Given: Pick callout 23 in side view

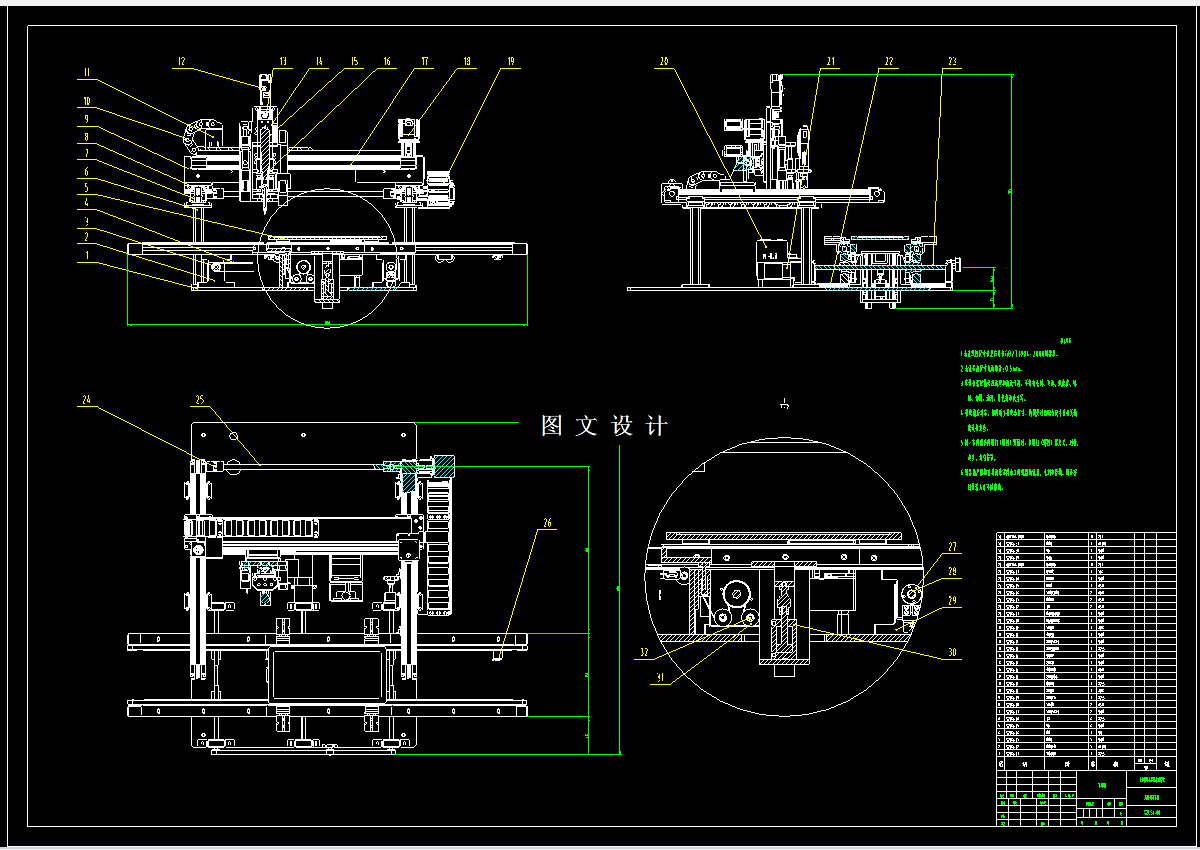Looking at the screenshot, I should 952,61.
